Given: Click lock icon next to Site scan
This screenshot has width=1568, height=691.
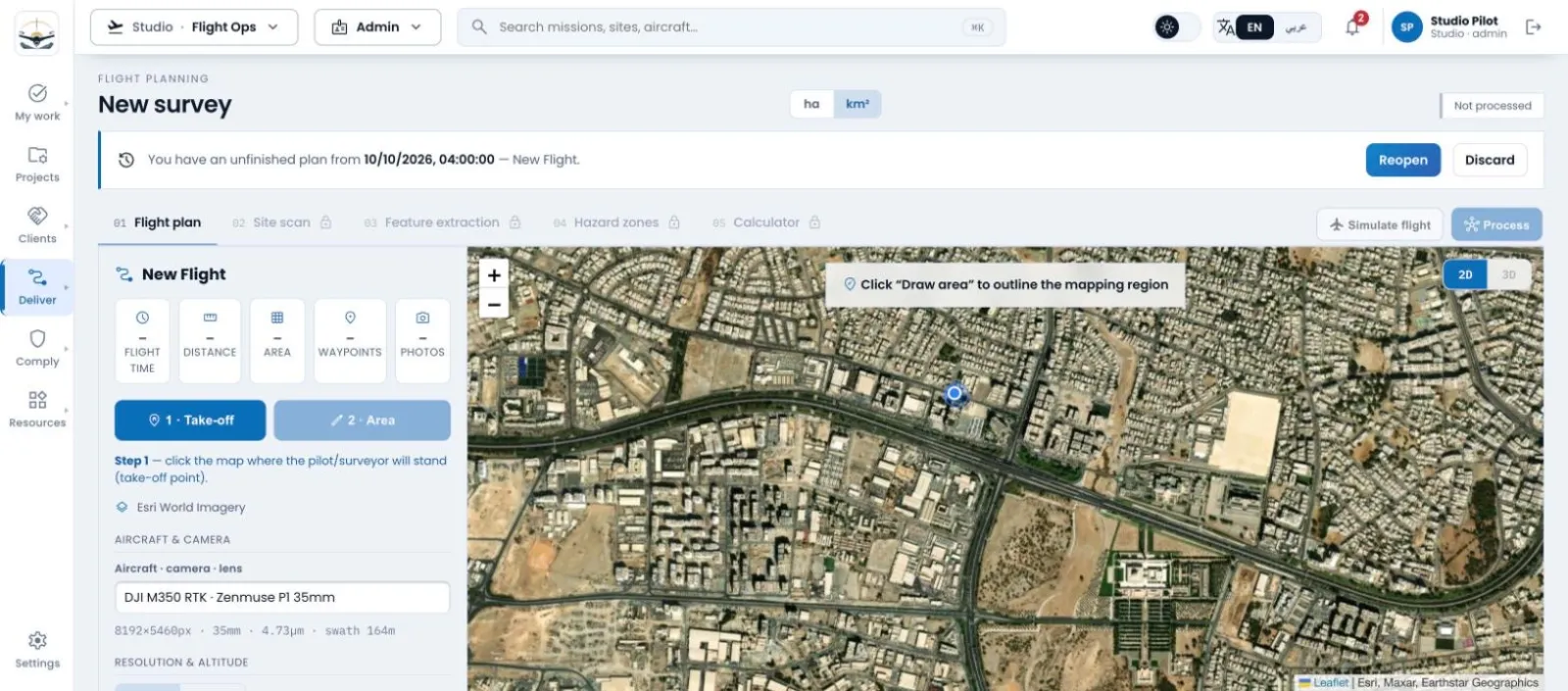Looking at the screenshot, I should pos(326,222).
